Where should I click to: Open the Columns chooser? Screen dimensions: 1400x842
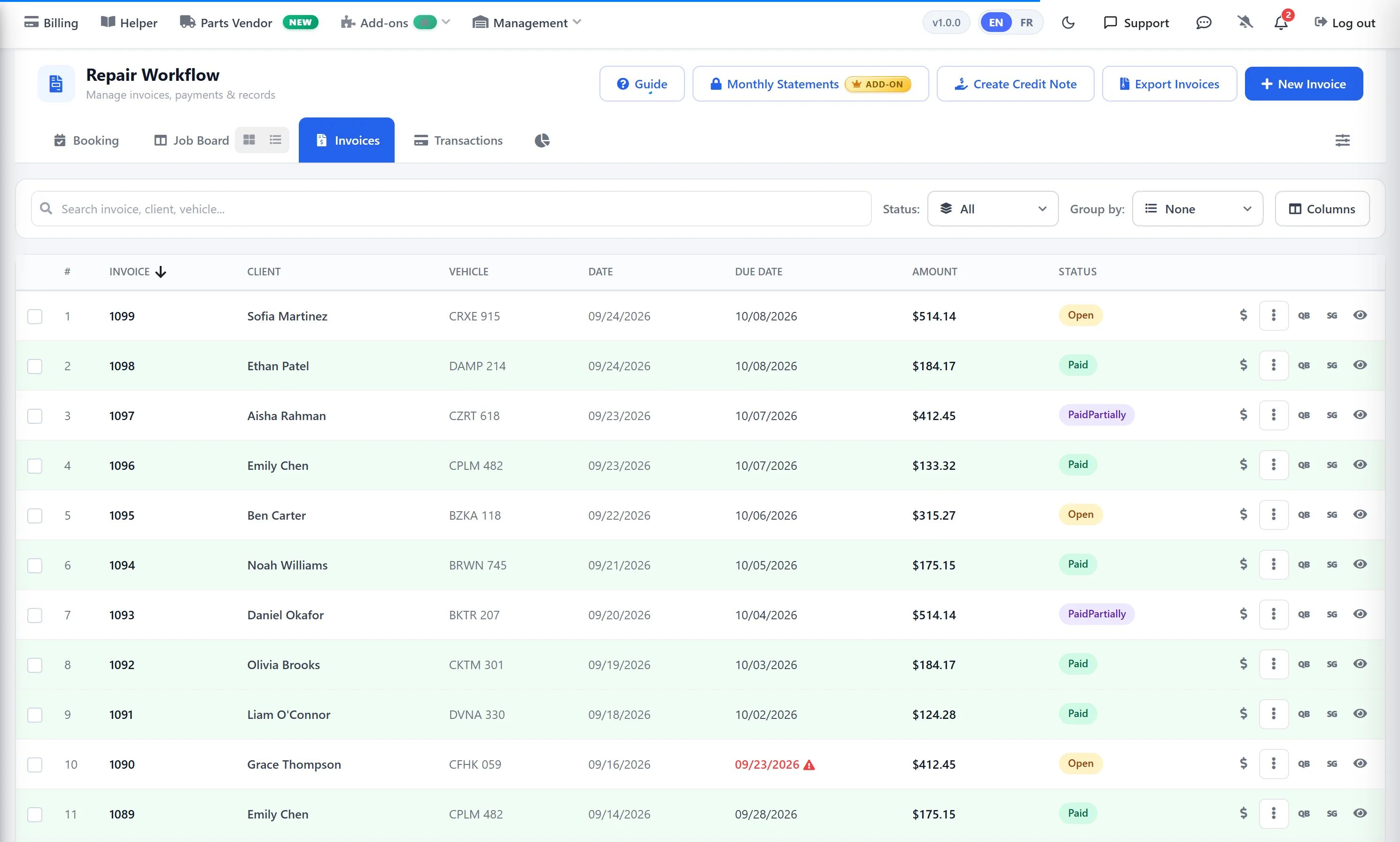pyautogui.click(x=1322, y=209)
